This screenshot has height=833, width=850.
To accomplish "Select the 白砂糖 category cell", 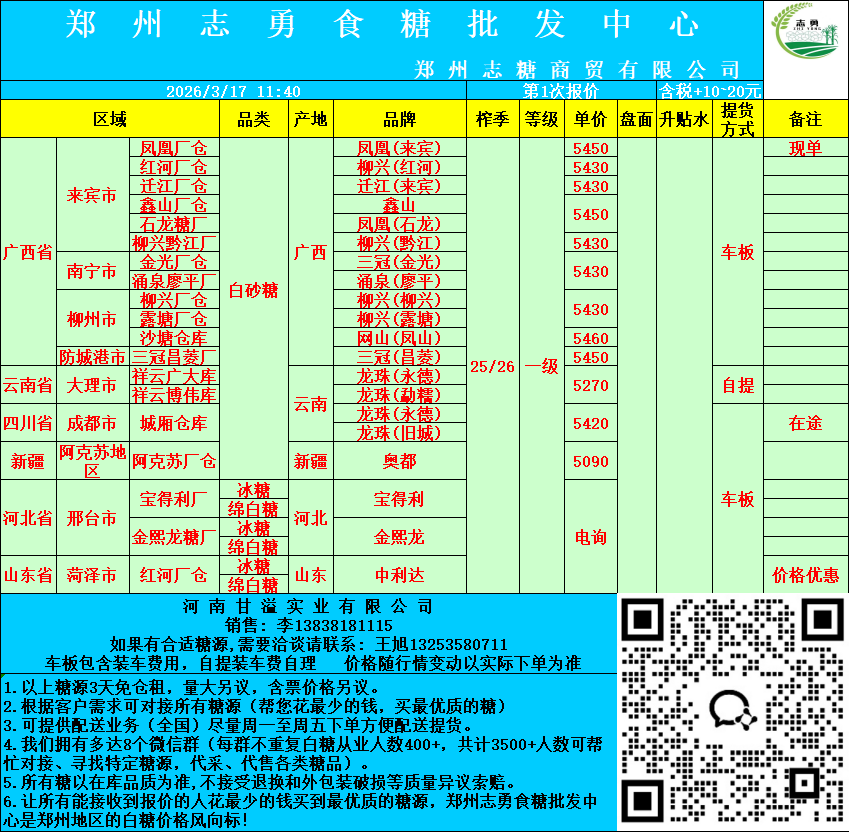I will point(253,290).
